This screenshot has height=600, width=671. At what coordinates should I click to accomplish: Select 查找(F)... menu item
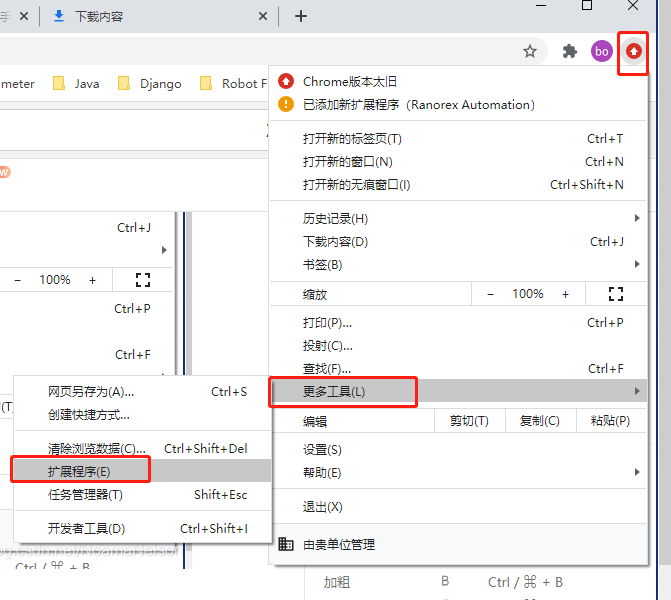pyautogui.click(x=458, y=368)
